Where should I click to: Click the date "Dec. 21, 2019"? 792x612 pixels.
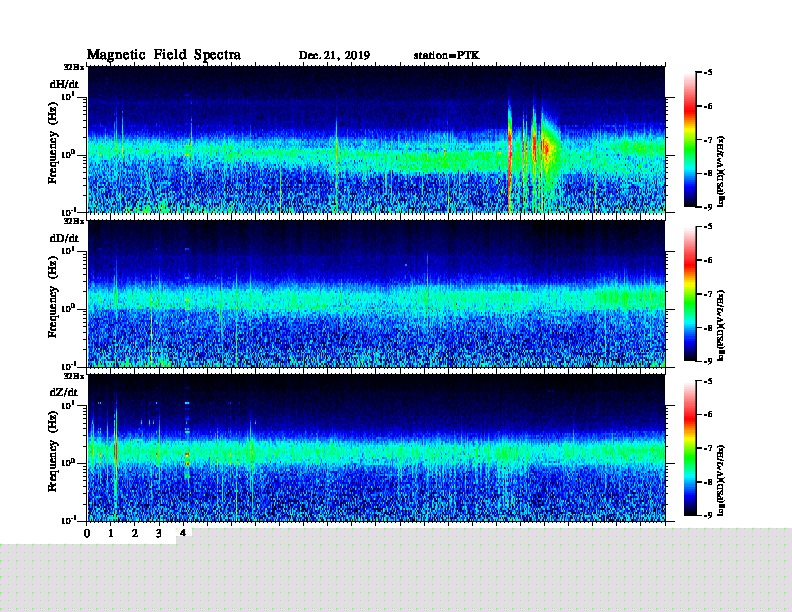[x=334, y=56]
